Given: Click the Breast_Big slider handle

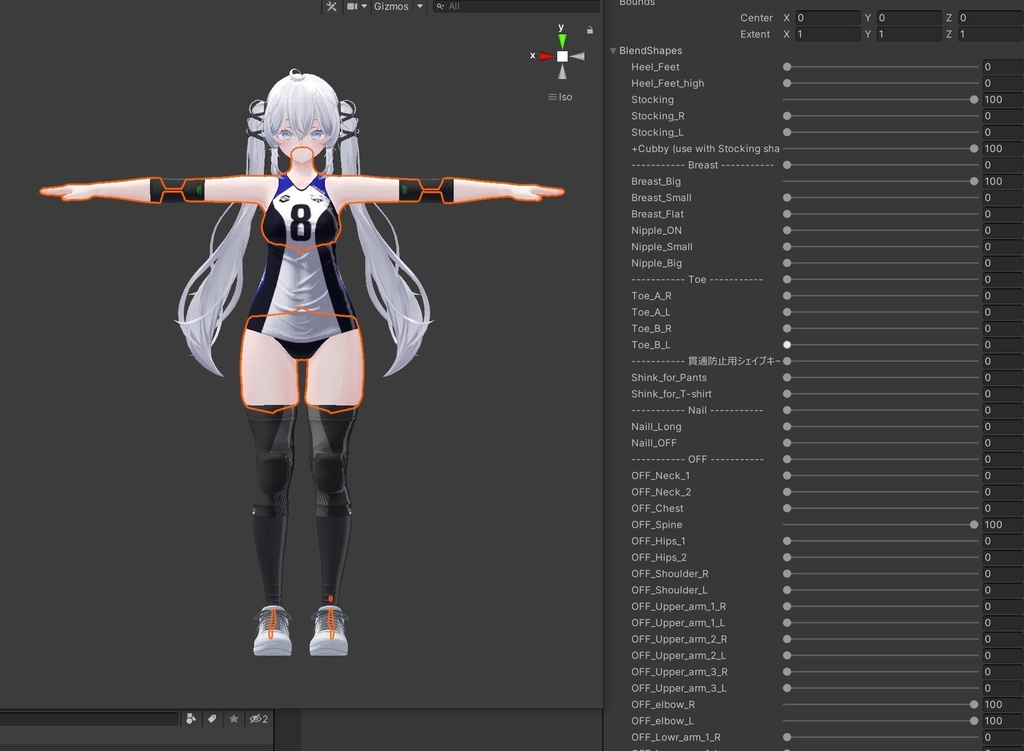Looking at the screenshot, I should tap(974, 181).
